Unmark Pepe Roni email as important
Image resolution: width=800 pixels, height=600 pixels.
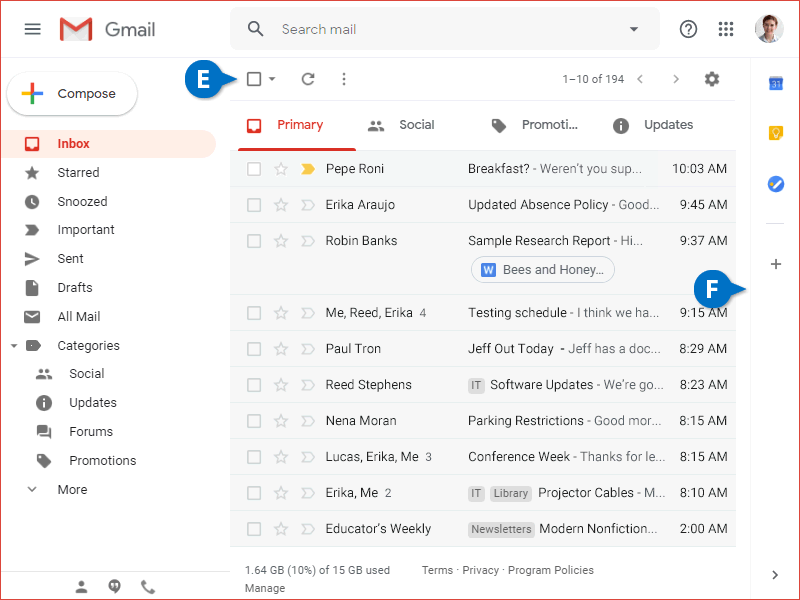308,169
